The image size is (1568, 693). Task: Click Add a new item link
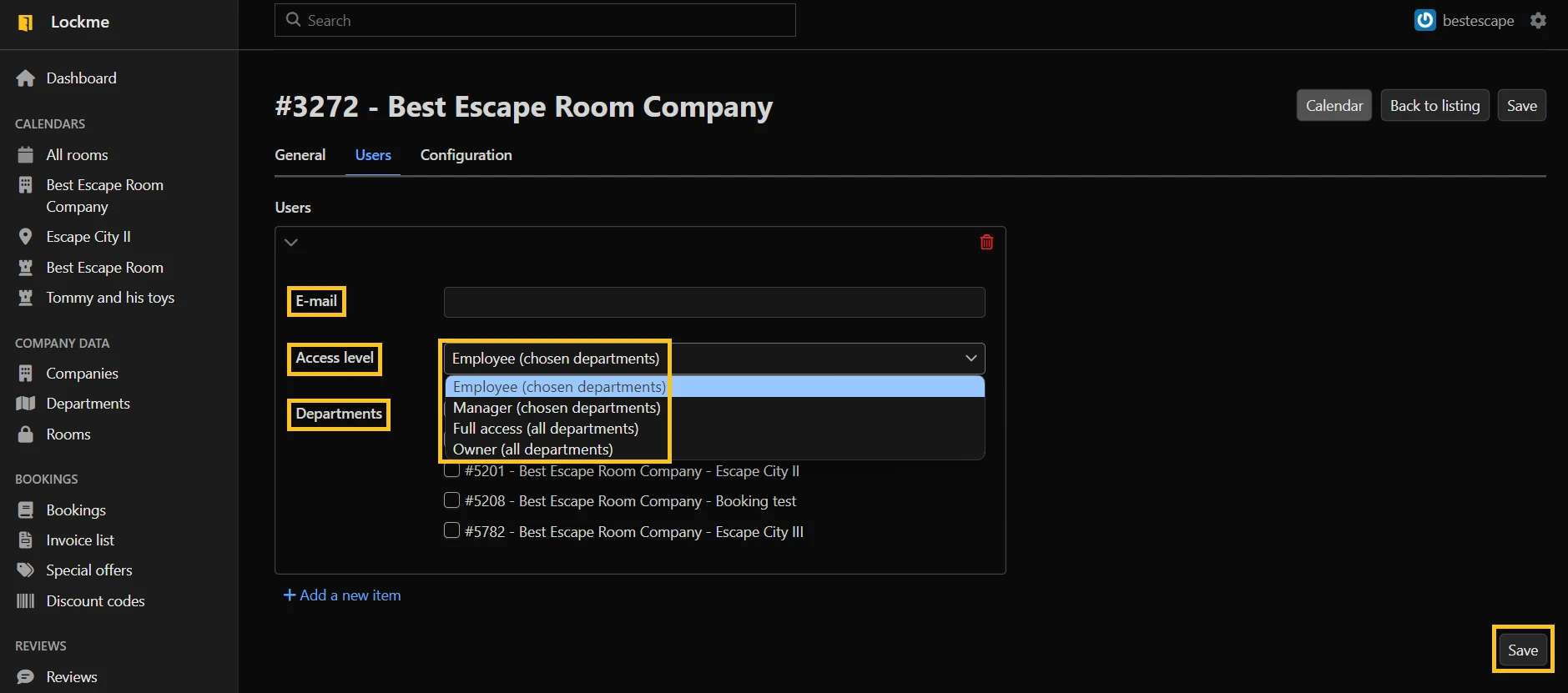tap(342, 595)
